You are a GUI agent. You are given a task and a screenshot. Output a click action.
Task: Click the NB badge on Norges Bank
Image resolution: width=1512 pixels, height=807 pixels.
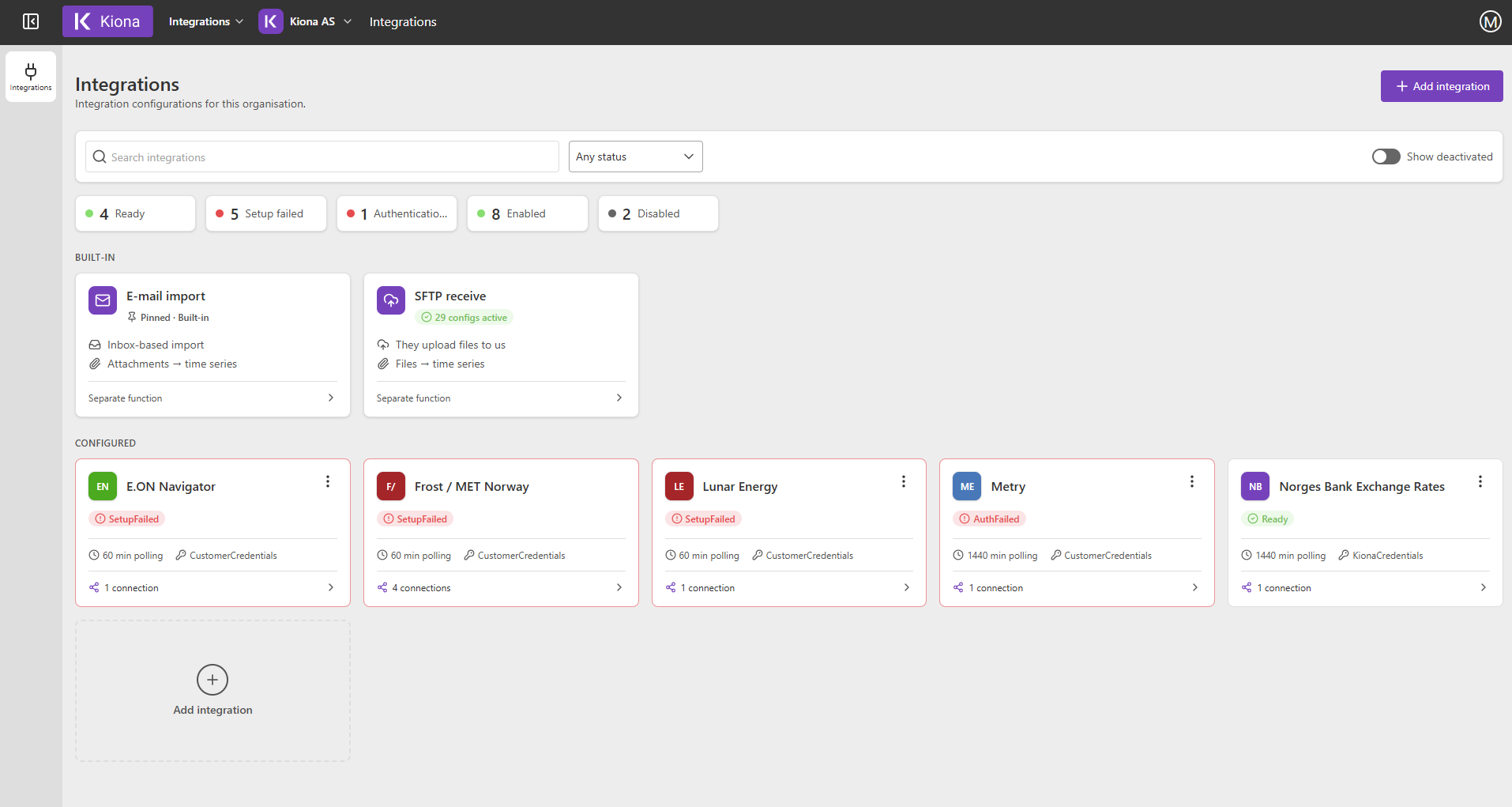click(x=1255, y=486)
